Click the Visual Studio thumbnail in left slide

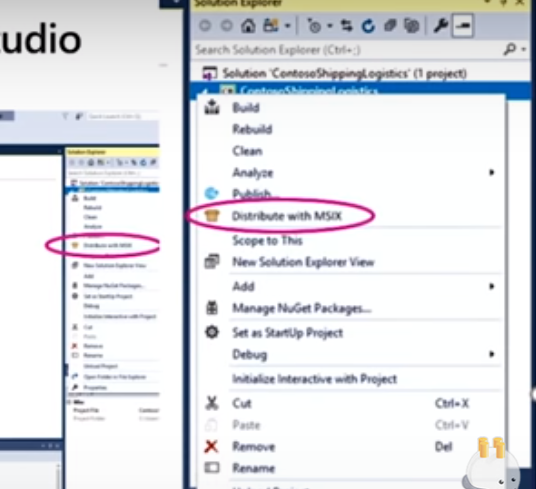(79, 299)
